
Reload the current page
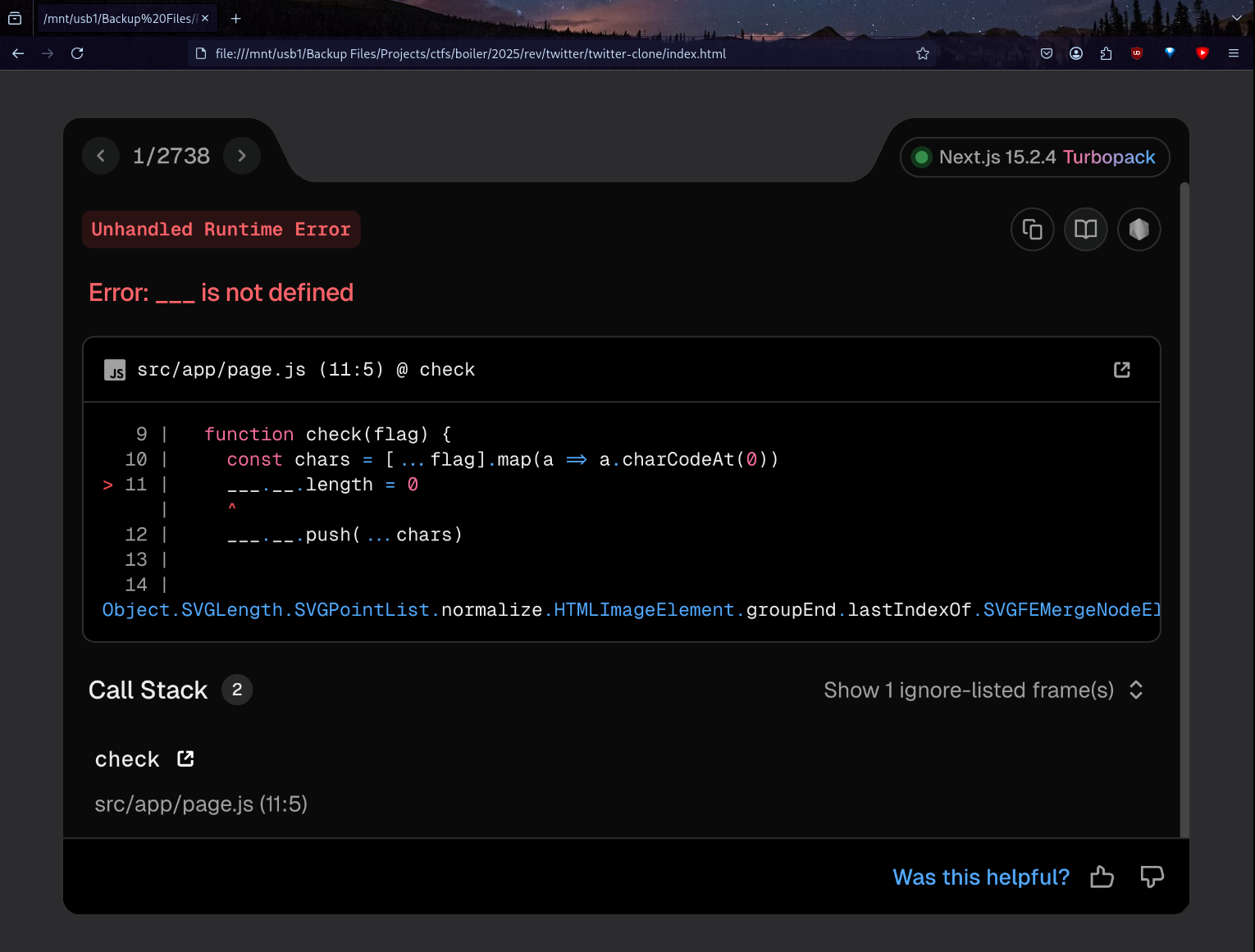click(x=77, y=53)
